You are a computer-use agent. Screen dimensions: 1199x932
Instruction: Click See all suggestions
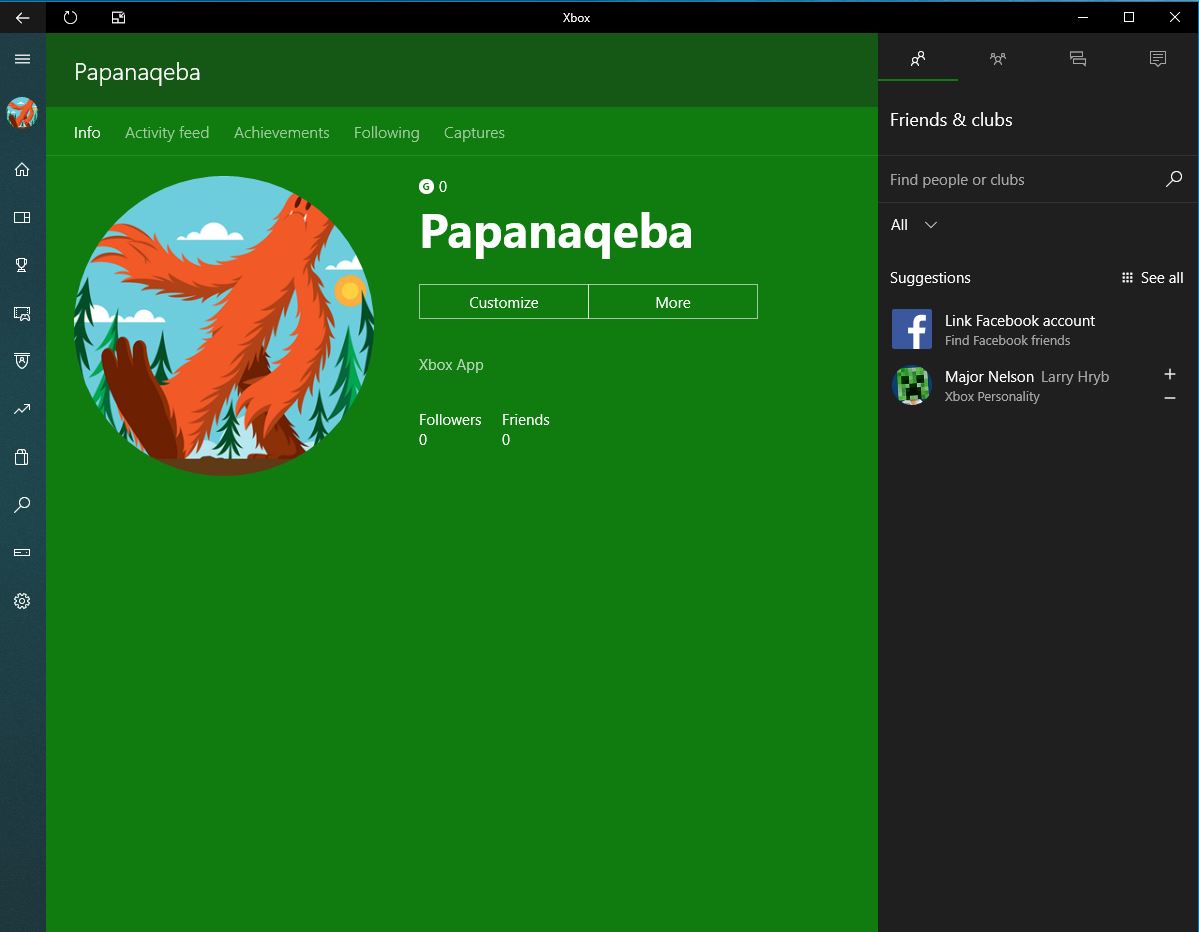click(x=1152, y=278)
